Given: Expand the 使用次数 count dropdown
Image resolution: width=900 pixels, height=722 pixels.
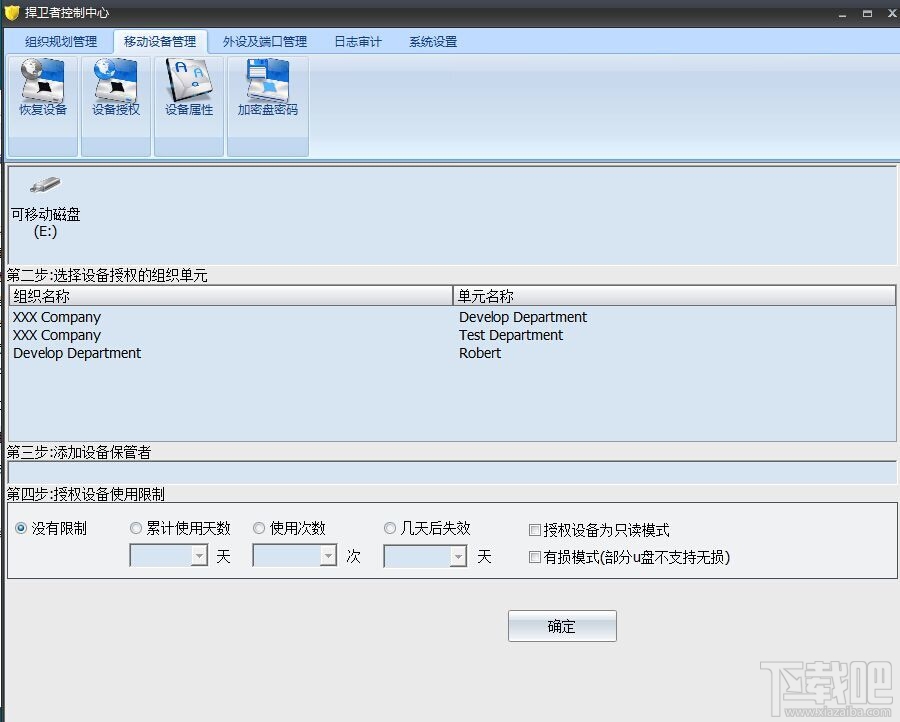Looking at the screenshot, I should tap(328, 556).
